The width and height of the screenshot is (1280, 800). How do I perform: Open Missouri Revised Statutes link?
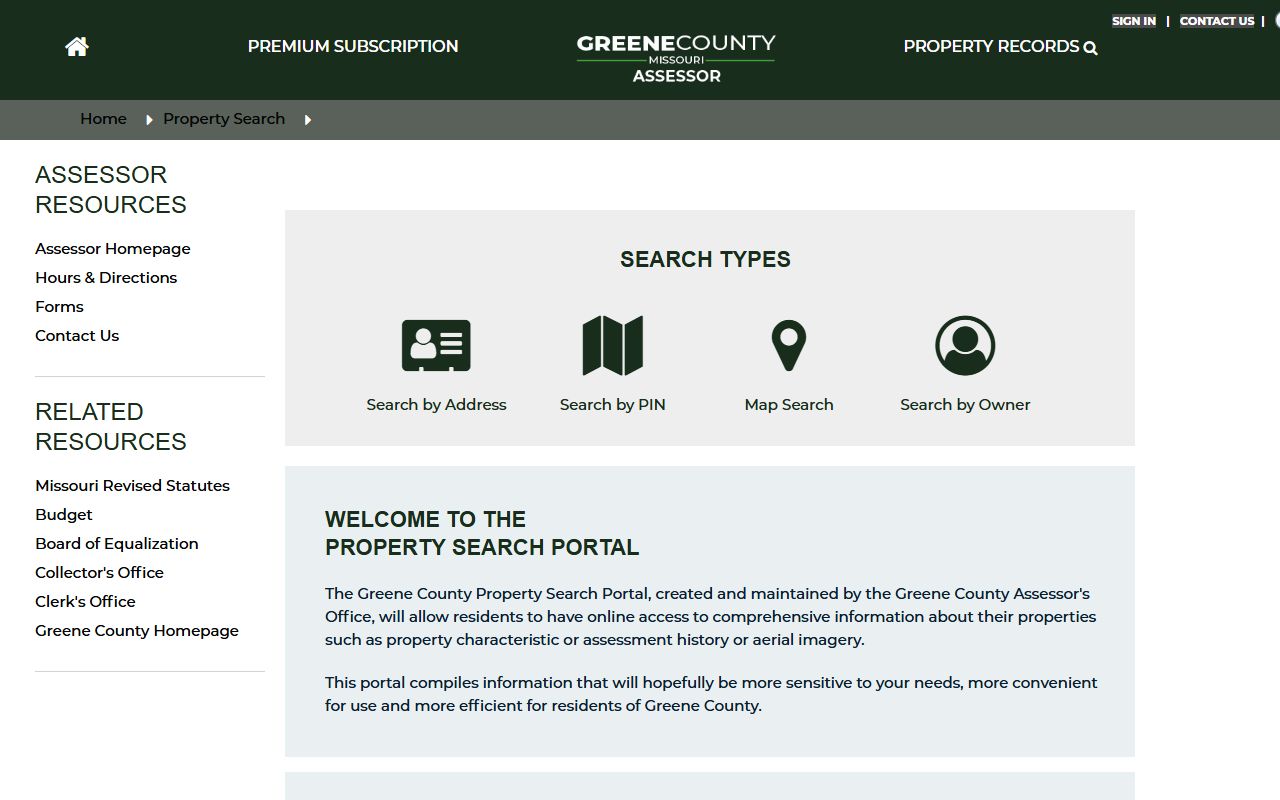[x=132, y=486]
